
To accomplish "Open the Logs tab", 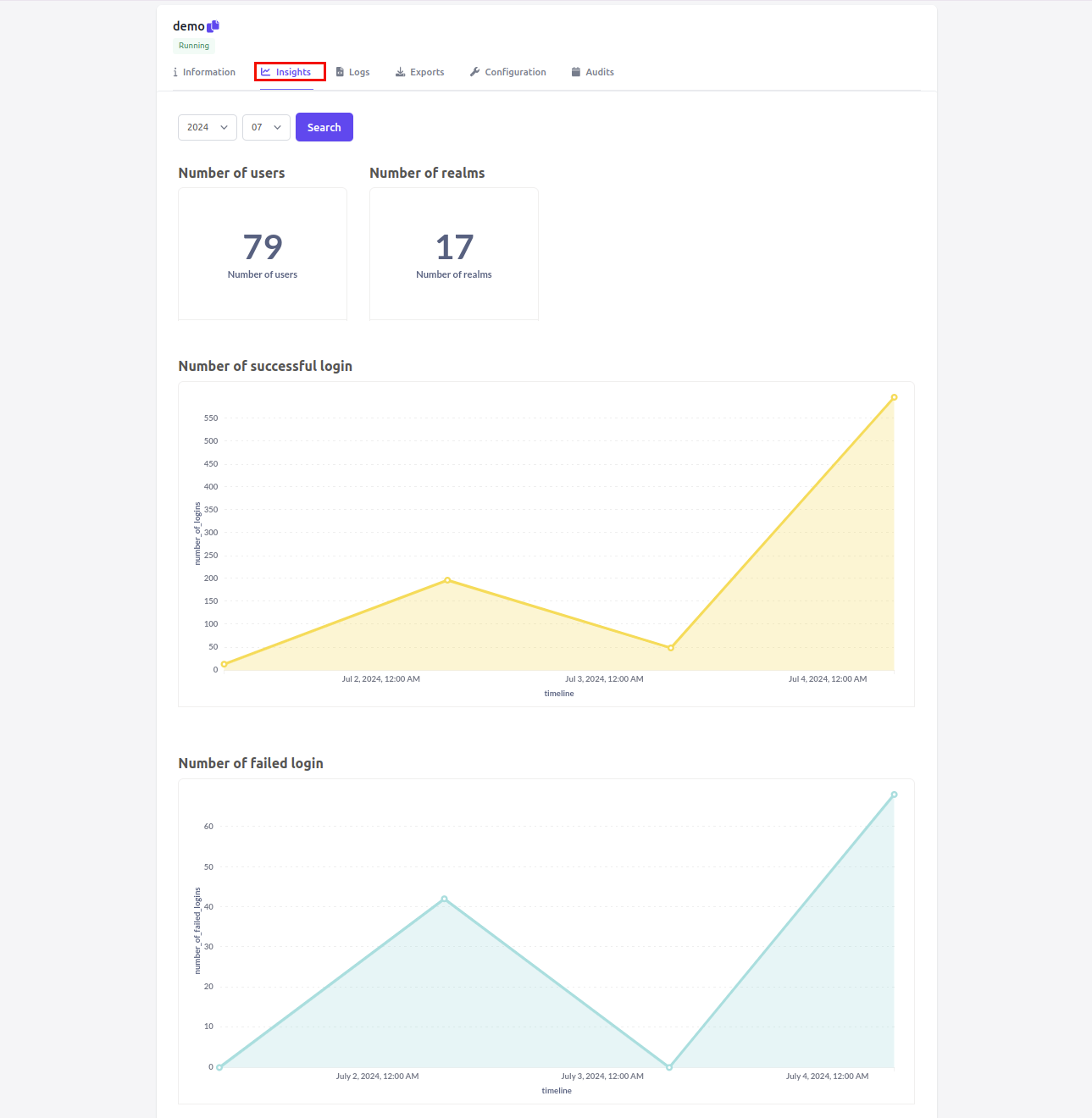I will pyautogui.click(x=352, y=72).
